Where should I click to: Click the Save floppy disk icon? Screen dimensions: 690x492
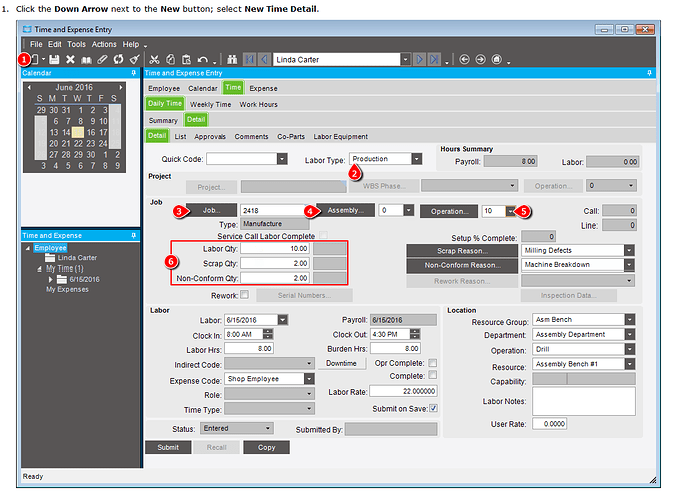pyautogui.click(x=54, y=59)
